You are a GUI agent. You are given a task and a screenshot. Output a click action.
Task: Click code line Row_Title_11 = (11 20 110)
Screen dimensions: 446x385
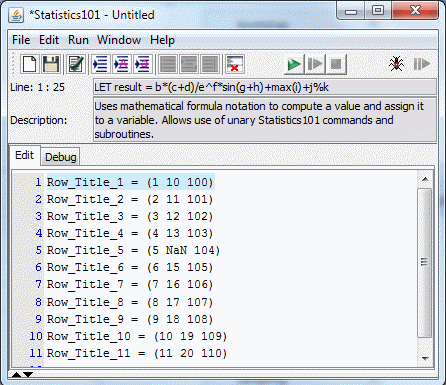(137, 353)
